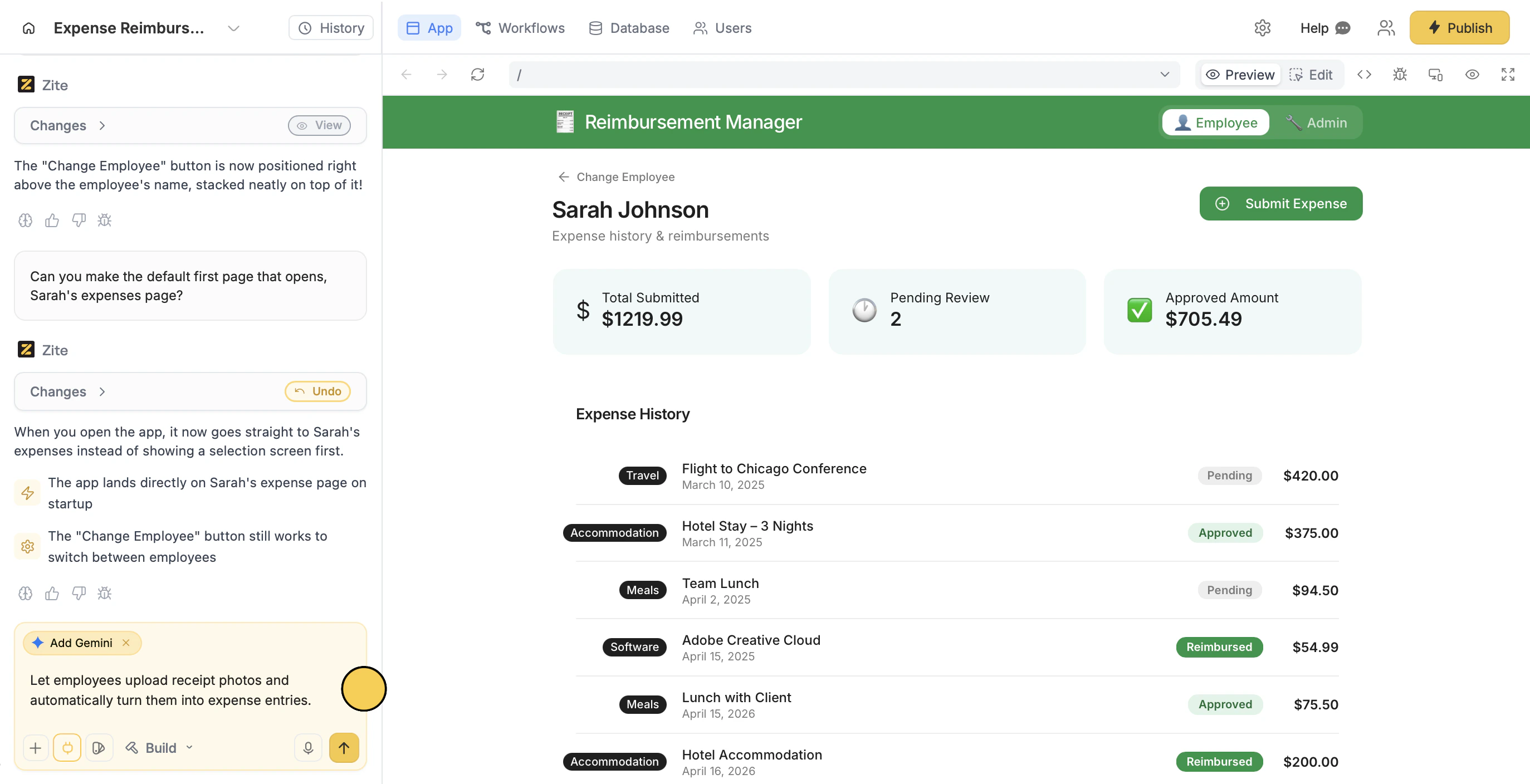The image size is (1530, 784).
Task: Open the Workflows tab
Action: click(520, 28)
